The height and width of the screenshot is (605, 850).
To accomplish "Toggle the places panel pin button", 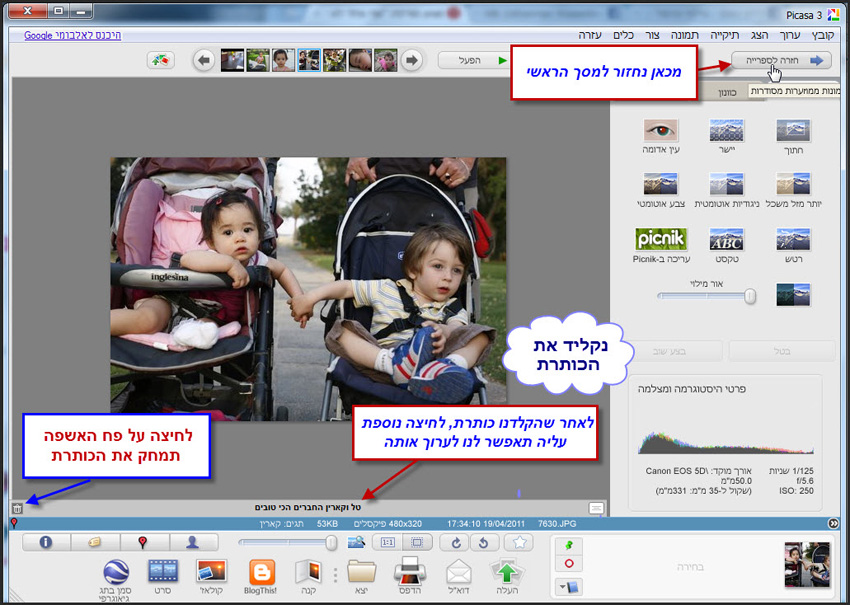I will click(x=144, y=542).
